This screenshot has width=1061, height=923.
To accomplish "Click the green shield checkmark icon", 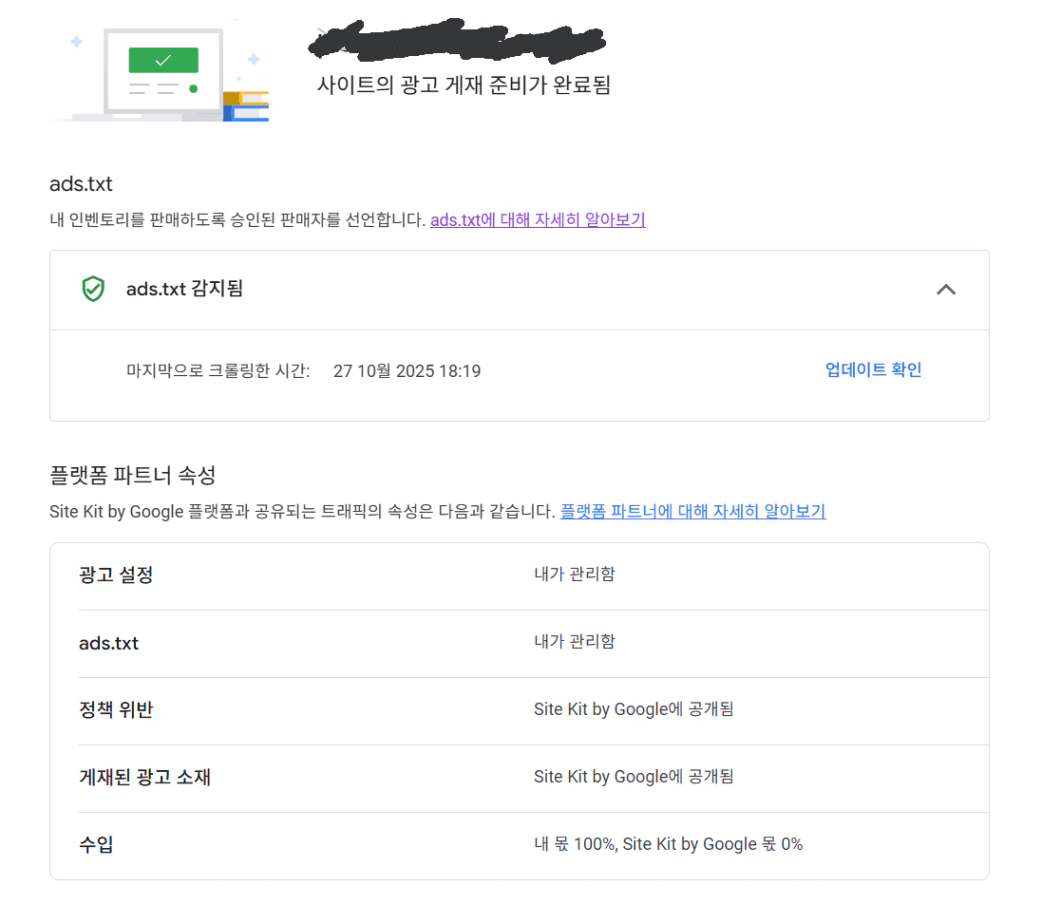I will click(x=93, y=290).
